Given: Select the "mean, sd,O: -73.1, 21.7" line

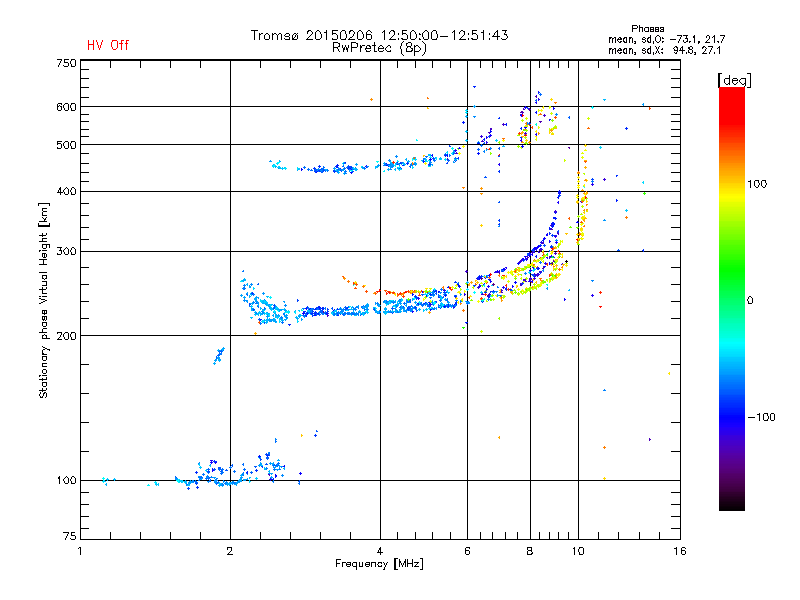Looking at the screenshot, I should click(x=666, y=39).
